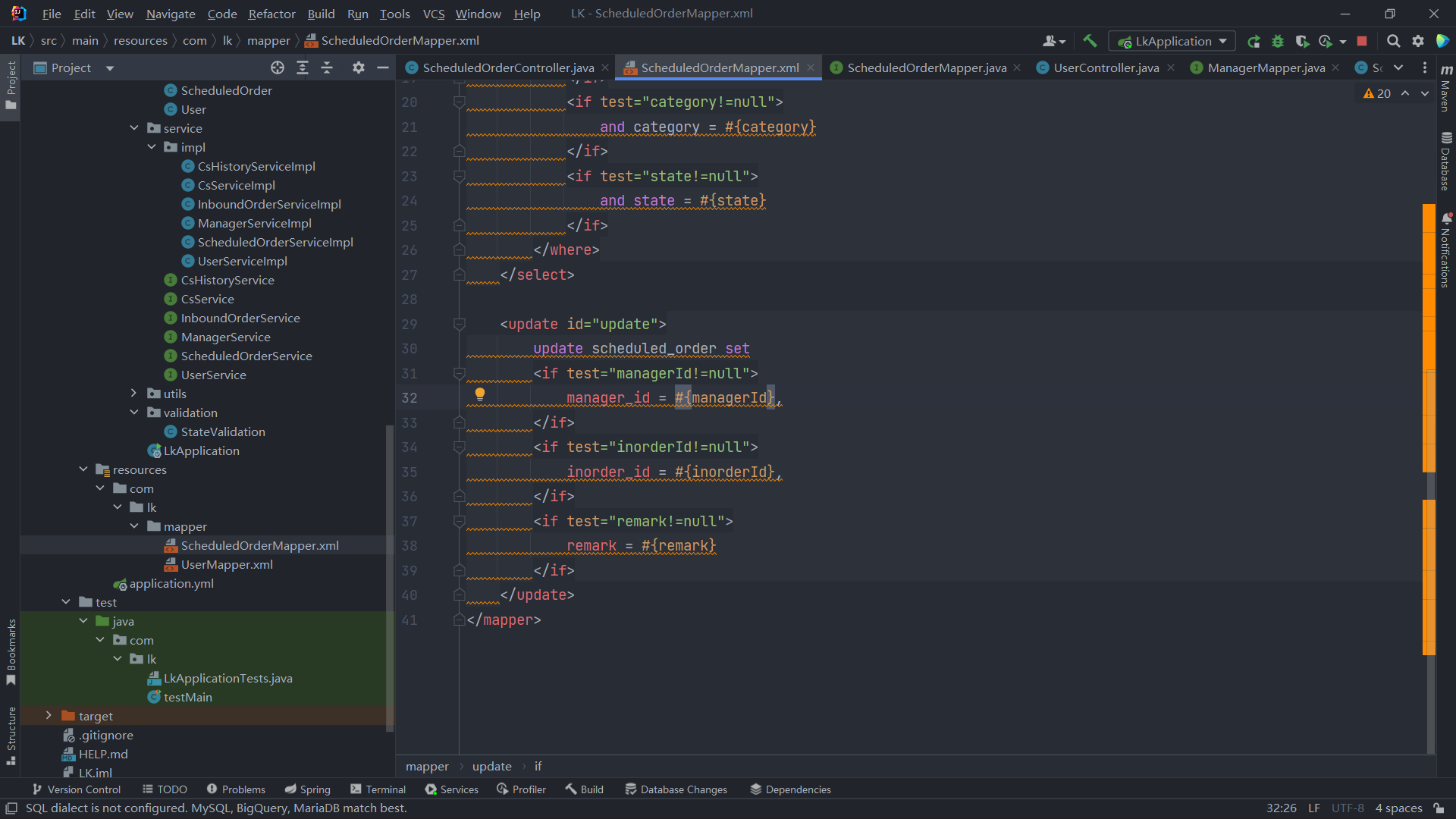Screen dimensions: 1456x819
Task: Click Collapse All icon in Project panel
Action: [x=327, y=67]
